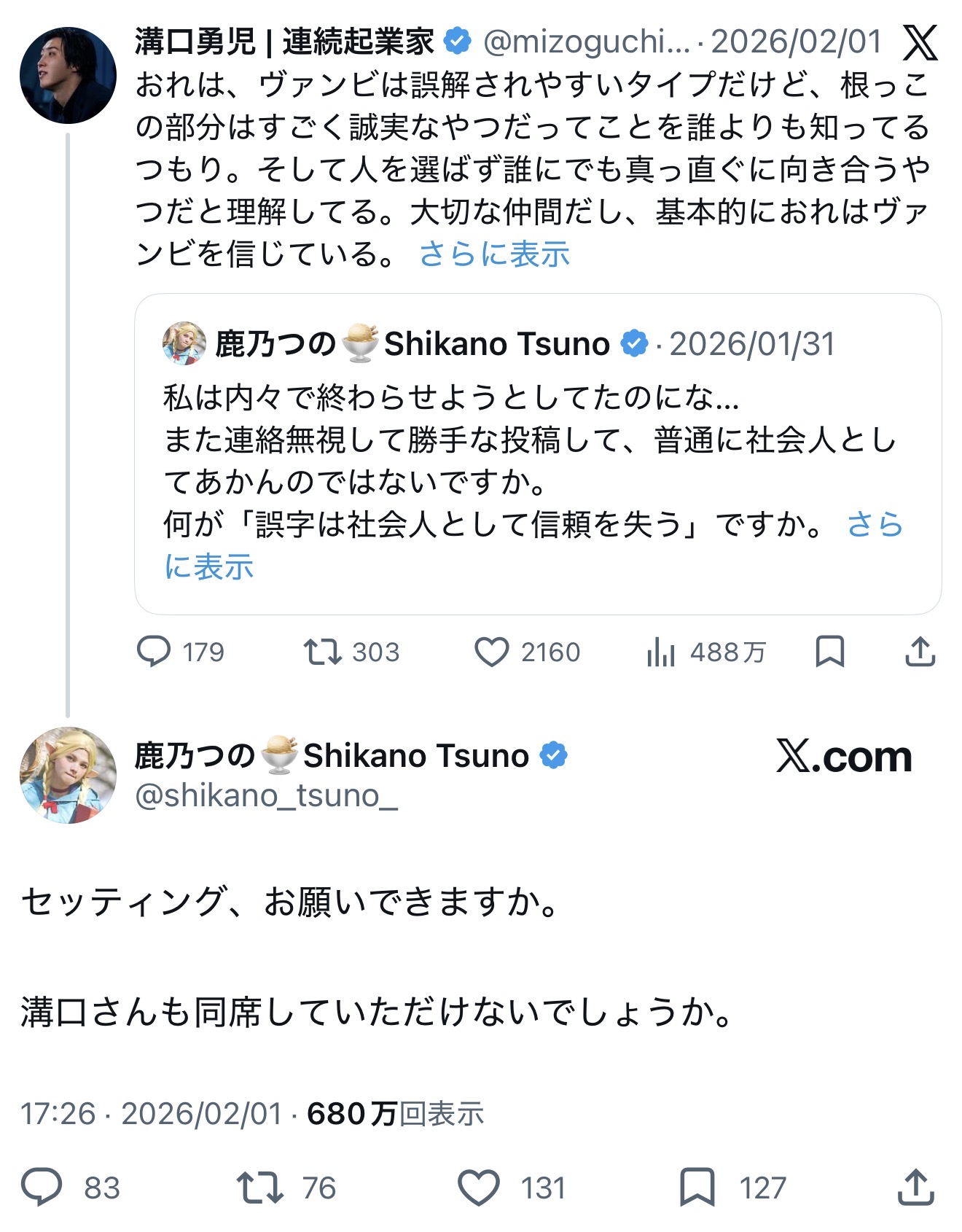The image size is (962, 1232).
Task: Repost Shikano Tsuno's post with 76 reposts
Action: pyautogui.click(x=259, y=1187)
